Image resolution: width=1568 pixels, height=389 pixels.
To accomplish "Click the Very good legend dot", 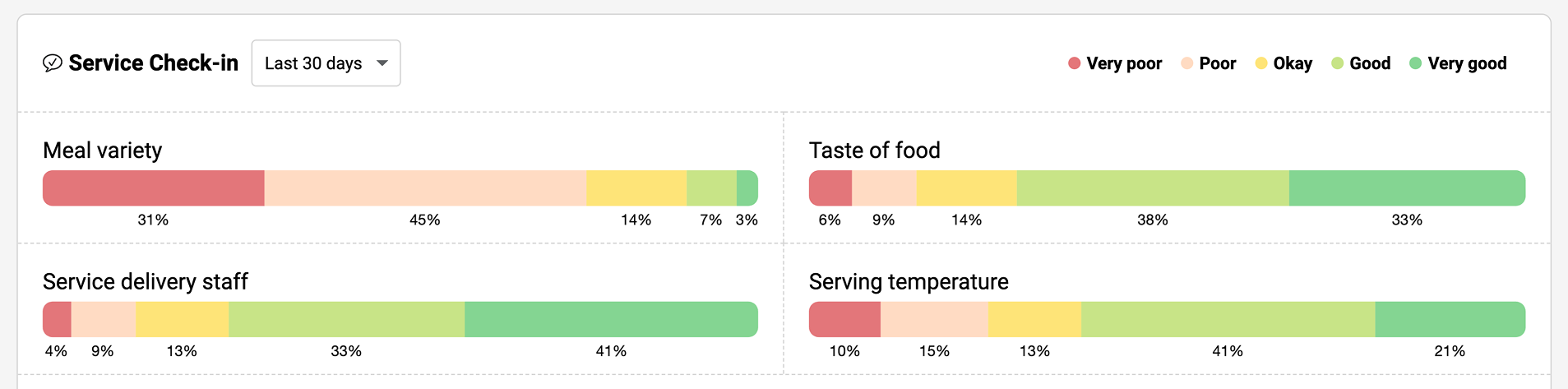I will (1415, 63).
